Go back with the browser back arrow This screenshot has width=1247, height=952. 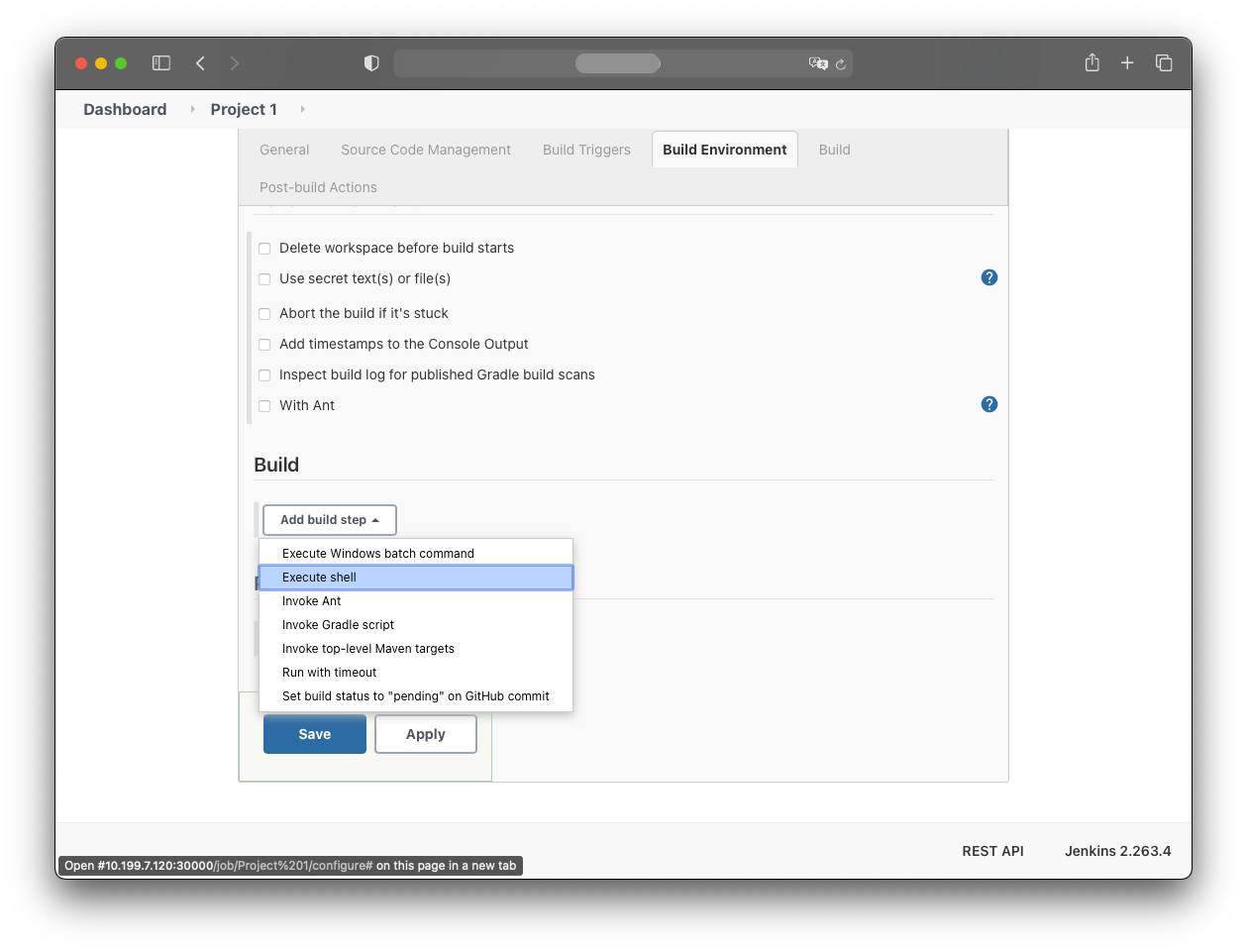click(200, 63)
